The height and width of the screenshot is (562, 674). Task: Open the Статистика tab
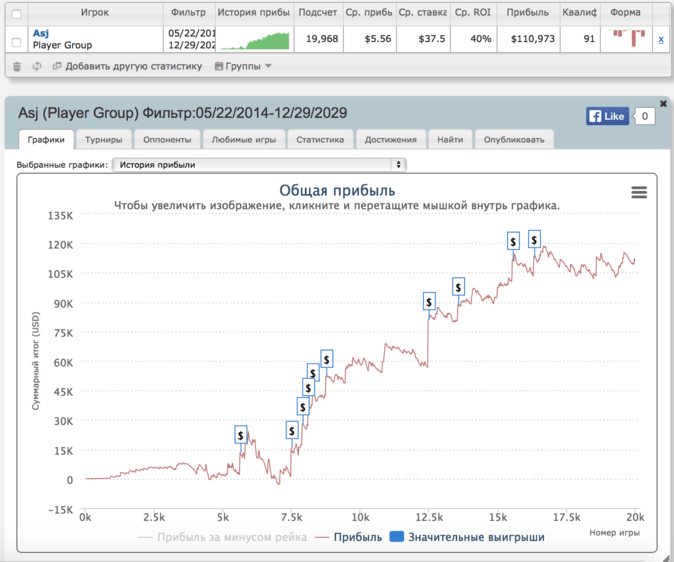[320, 140]
